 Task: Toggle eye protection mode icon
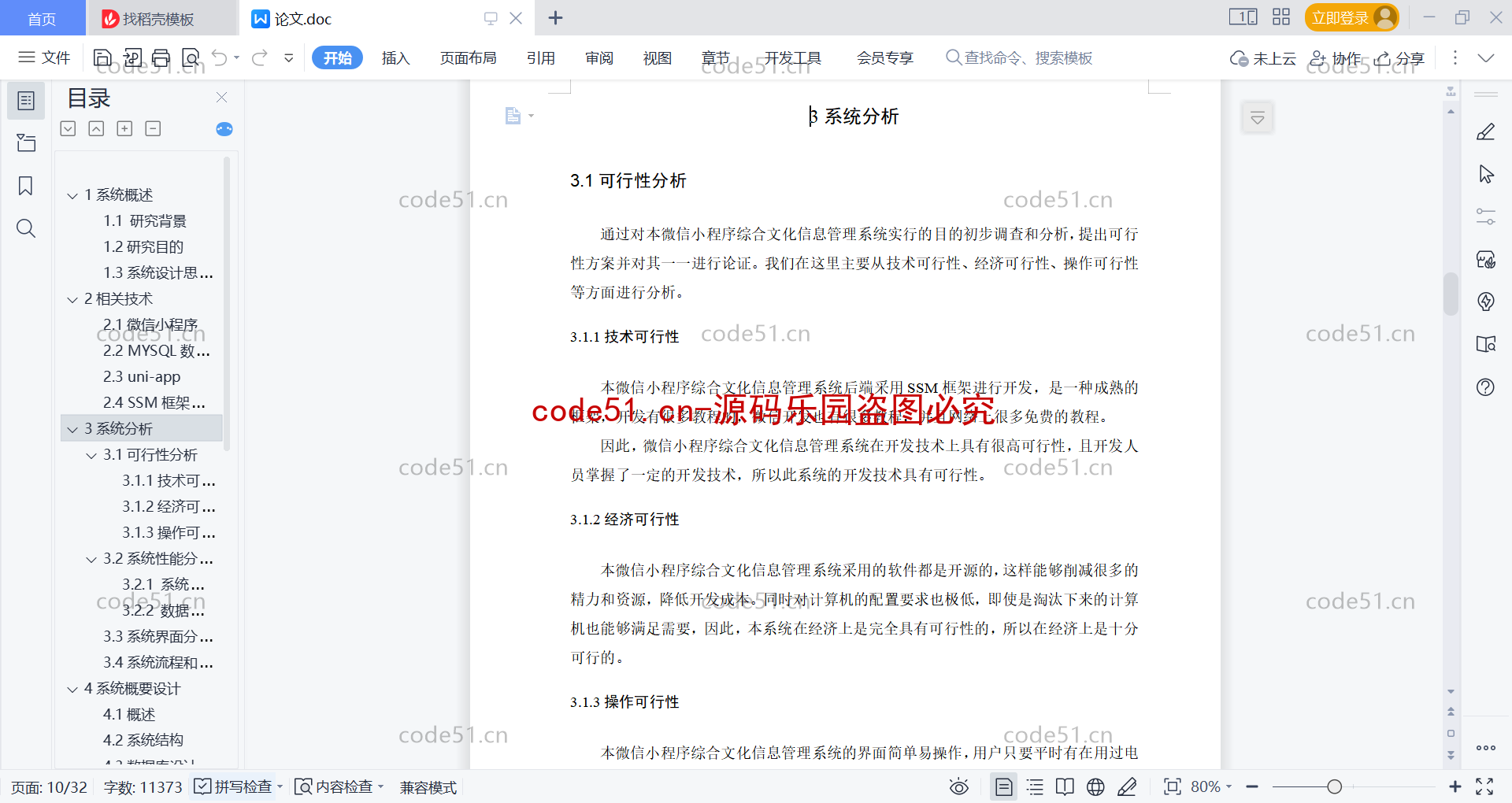[958, 786]
